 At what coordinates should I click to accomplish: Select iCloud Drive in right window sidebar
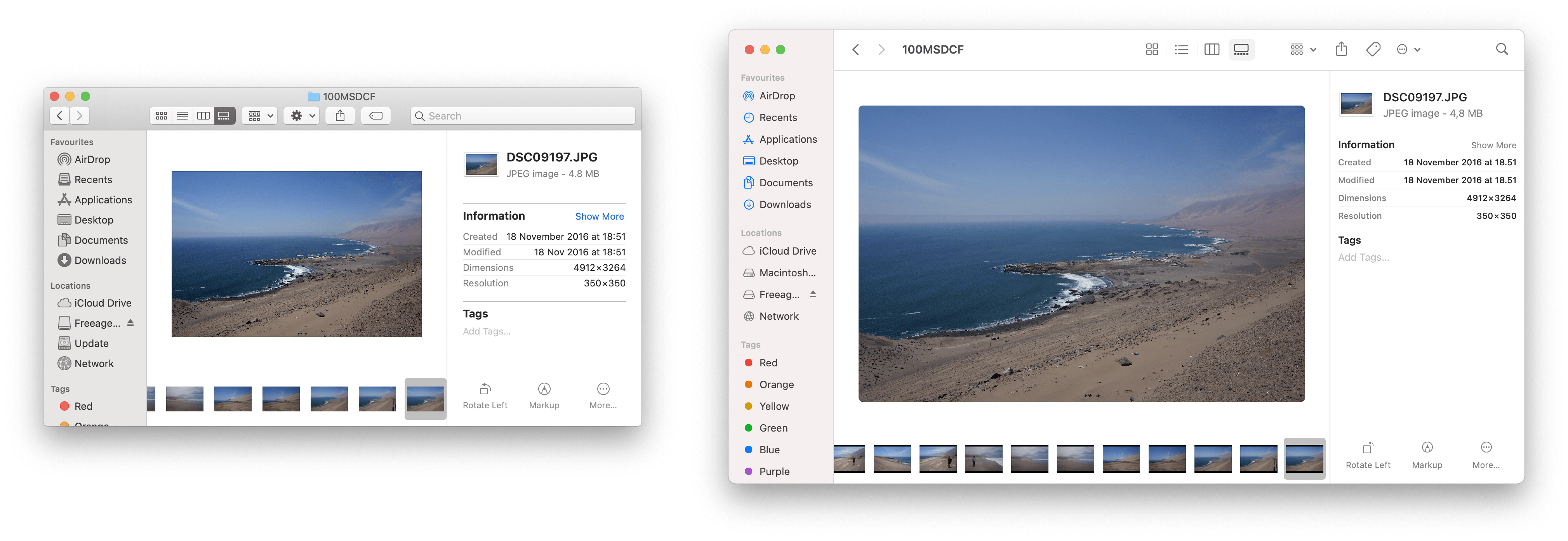pyautogui.click(x=780, y=251)
